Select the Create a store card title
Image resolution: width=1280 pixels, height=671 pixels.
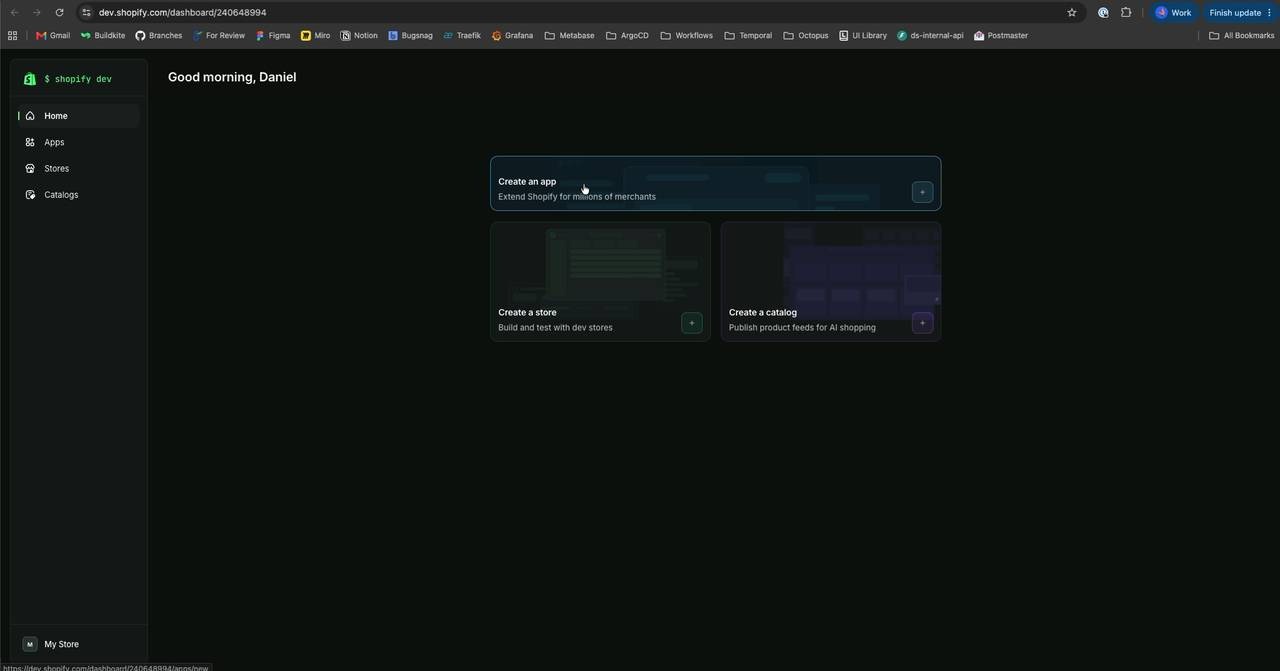tap(527, 313)
